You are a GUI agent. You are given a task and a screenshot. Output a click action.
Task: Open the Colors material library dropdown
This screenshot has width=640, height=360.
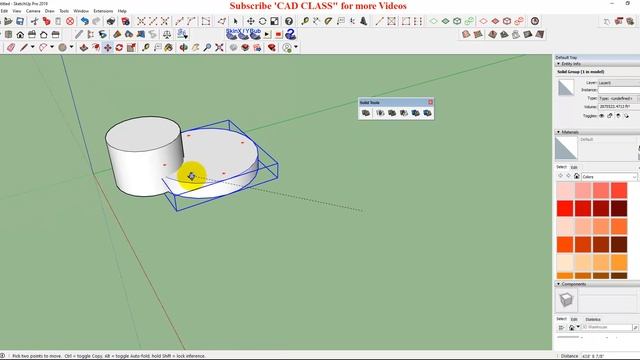pos(609,177)
